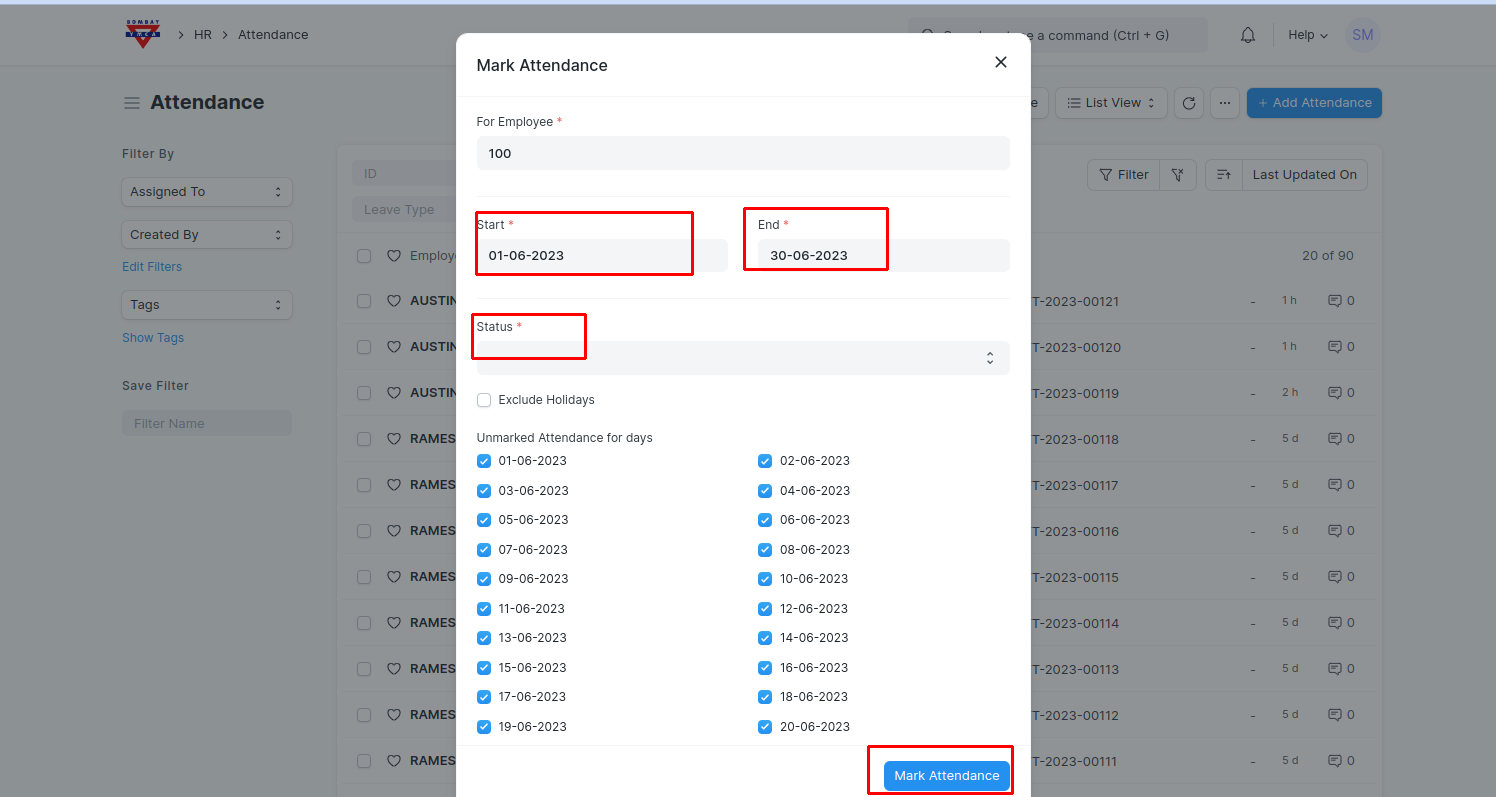The image size is (1496, 797).
Task: Toggle the sort order icon
Action: (x=1224, y=175)
